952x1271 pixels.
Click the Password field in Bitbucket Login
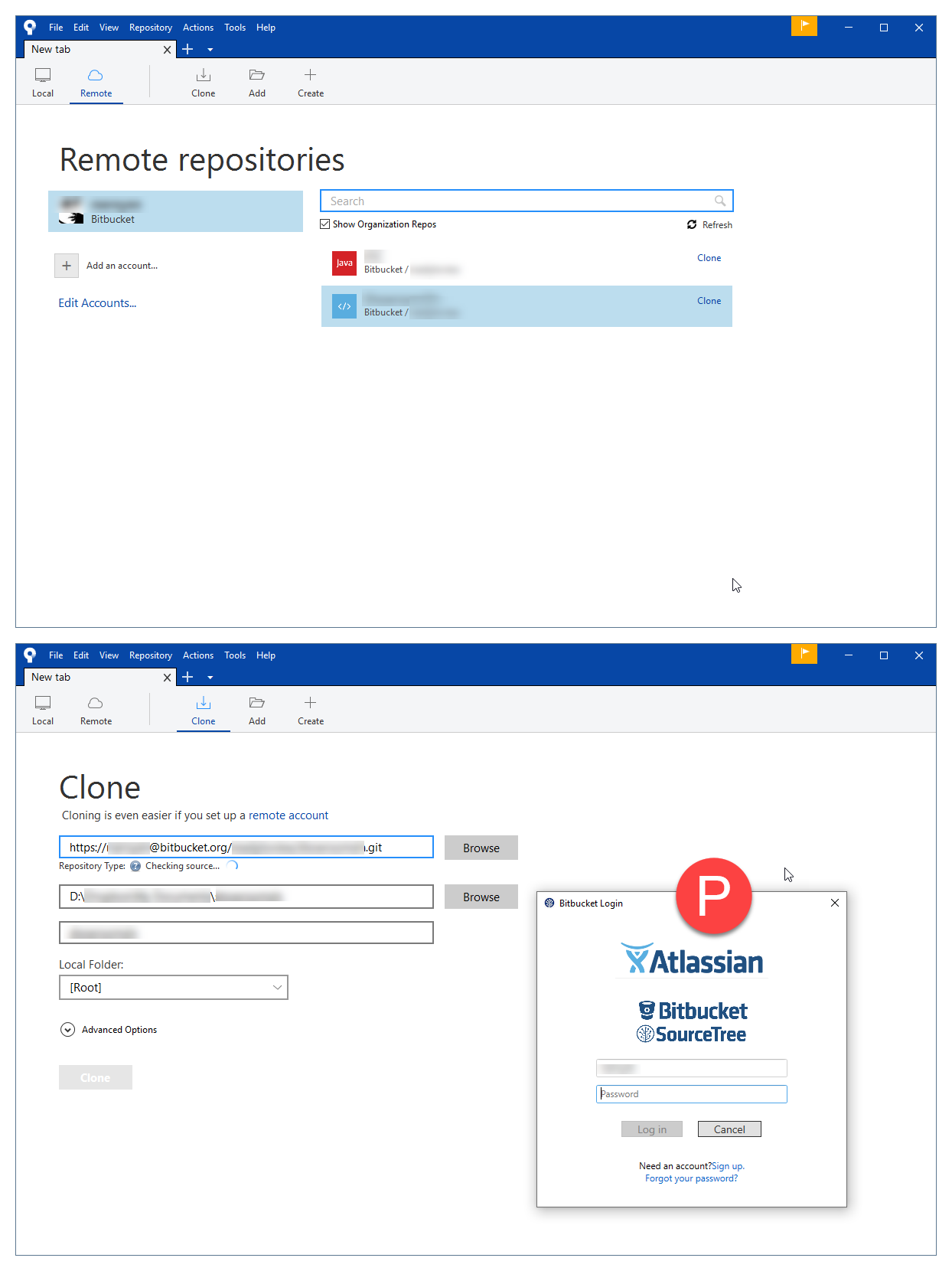(x=692, y=1094)
